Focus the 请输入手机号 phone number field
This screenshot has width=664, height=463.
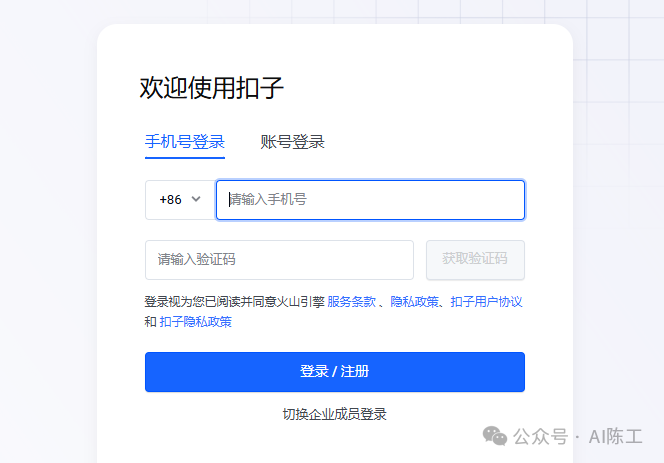click(370, 200)
